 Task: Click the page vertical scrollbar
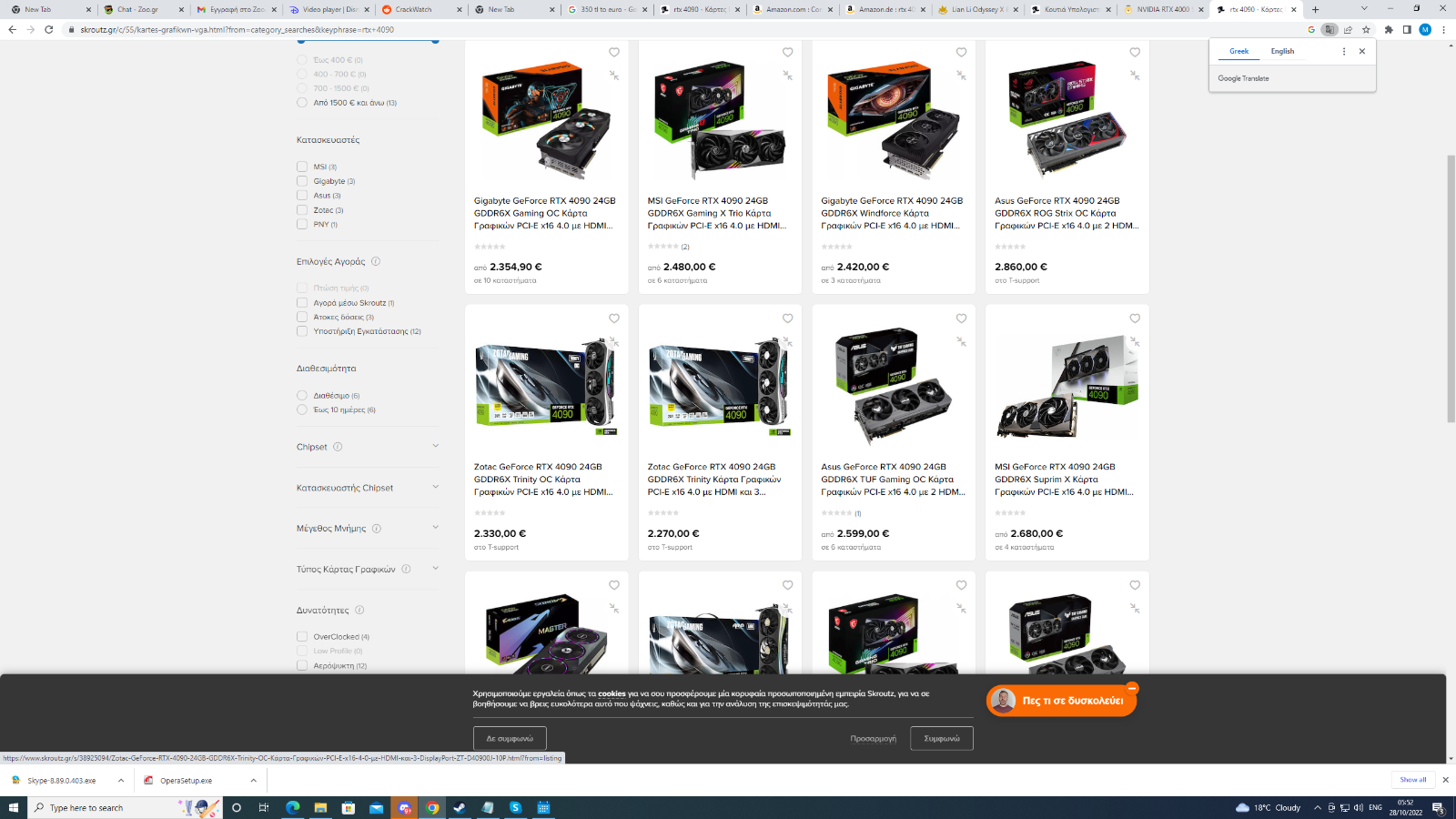(x=1451, y=289)
